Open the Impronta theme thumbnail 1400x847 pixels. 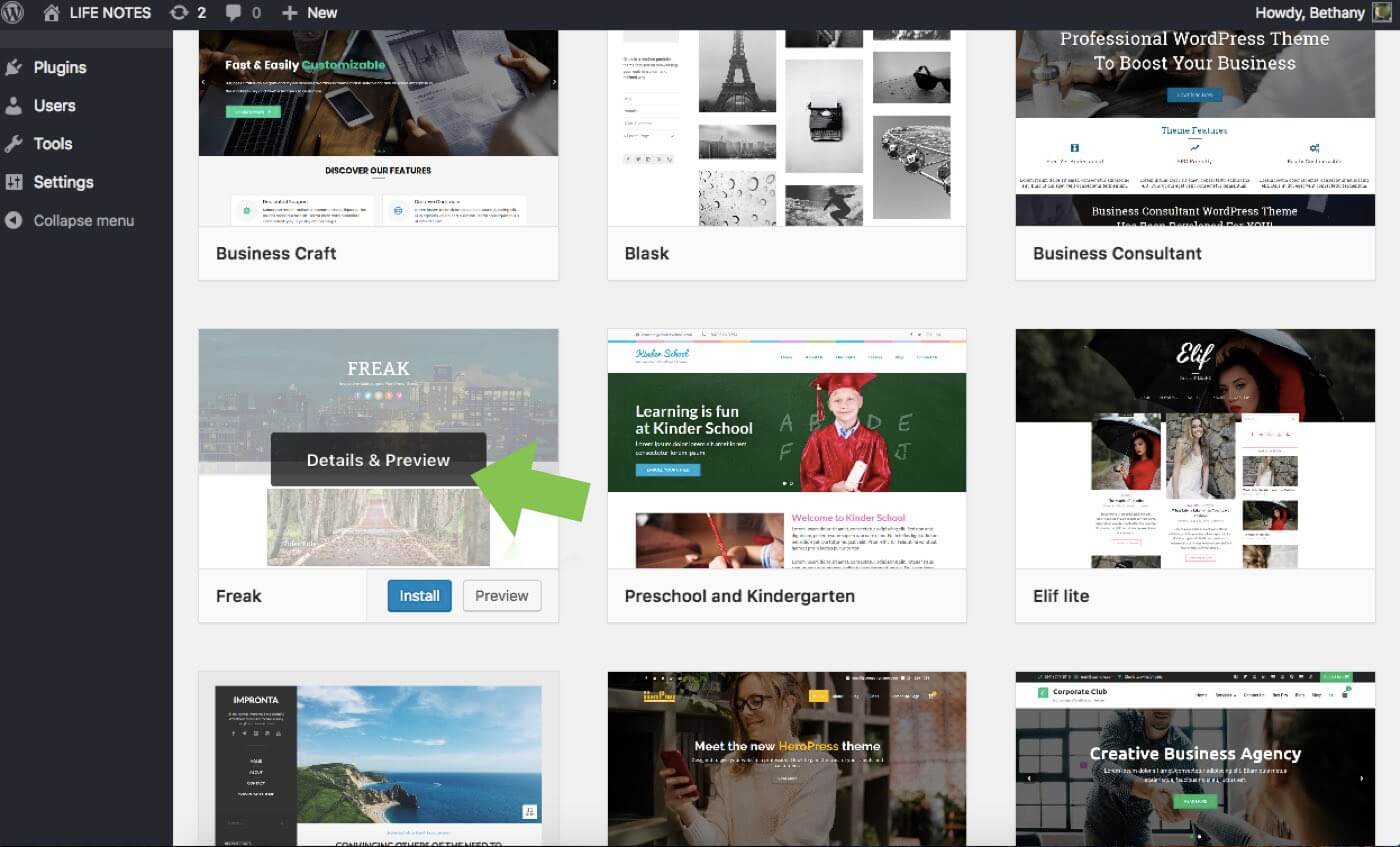tap(378, 759)
